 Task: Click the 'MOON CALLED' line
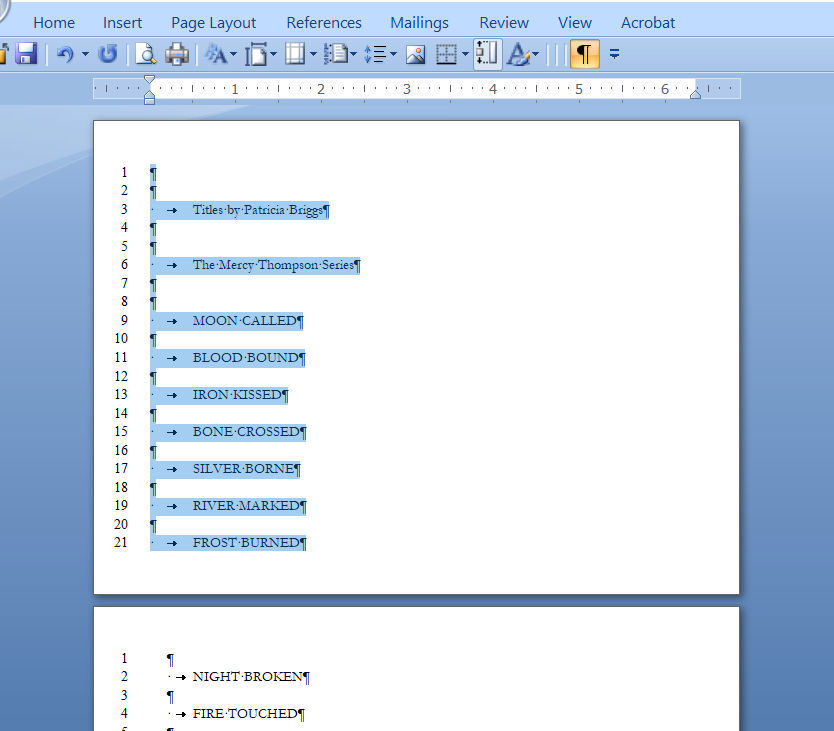[x=245, y=321]
